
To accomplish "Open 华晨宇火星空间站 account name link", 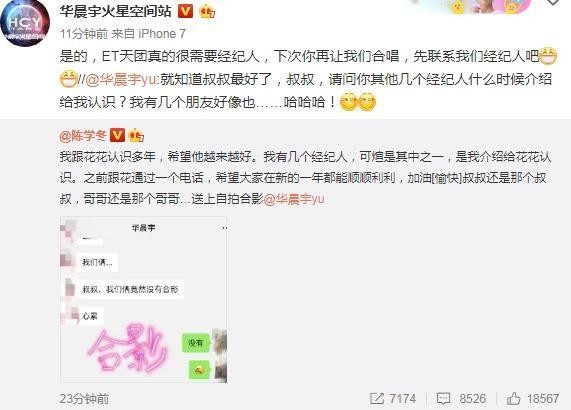I will tap(115, 11).
